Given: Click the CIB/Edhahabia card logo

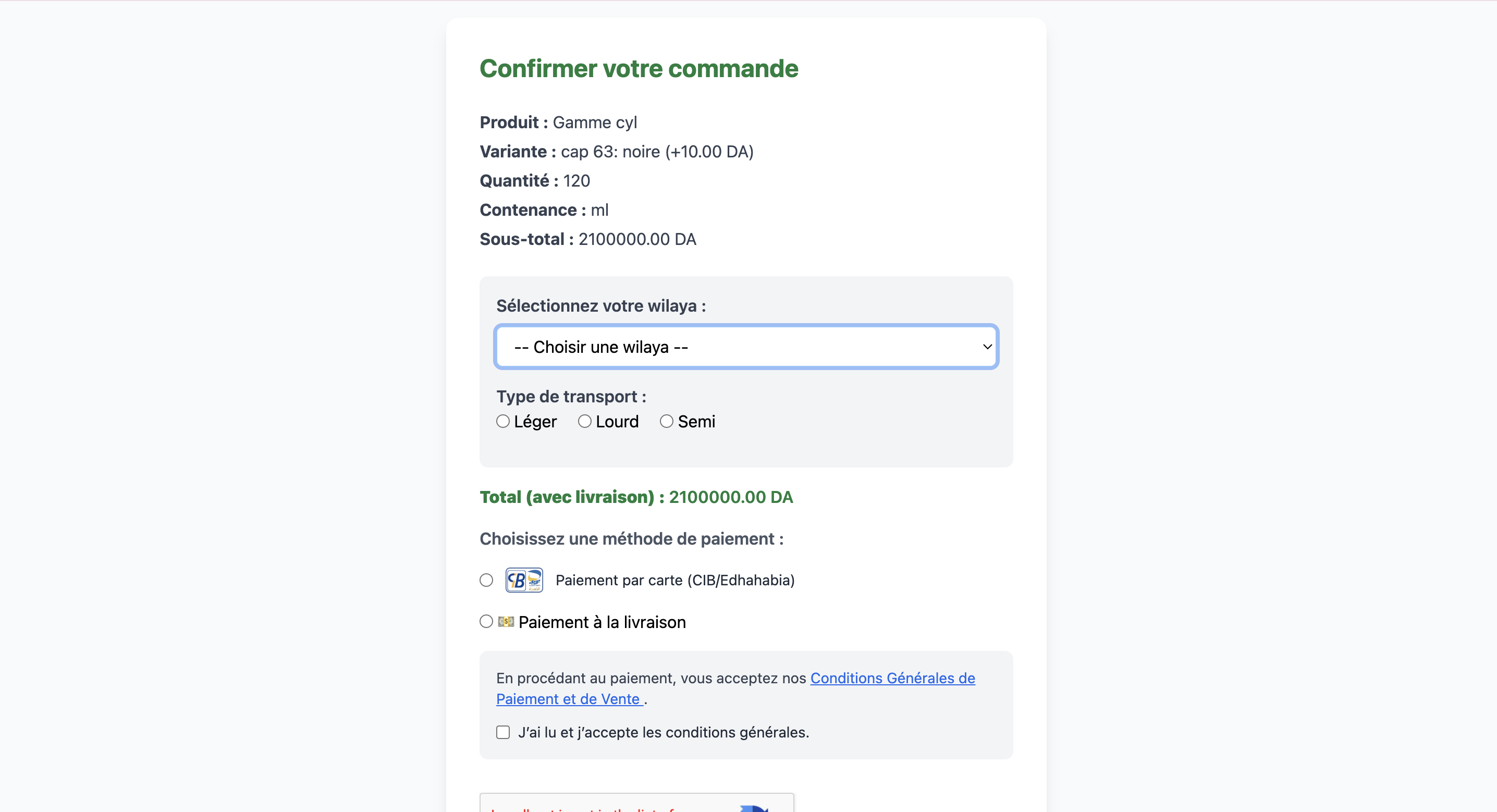Looking at the screenshot, I should tap(524, 580).
